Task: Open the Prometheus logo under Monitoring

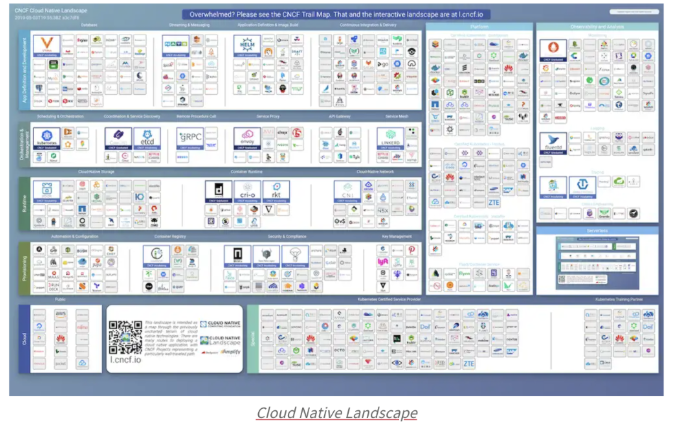Action: (553, 51)
